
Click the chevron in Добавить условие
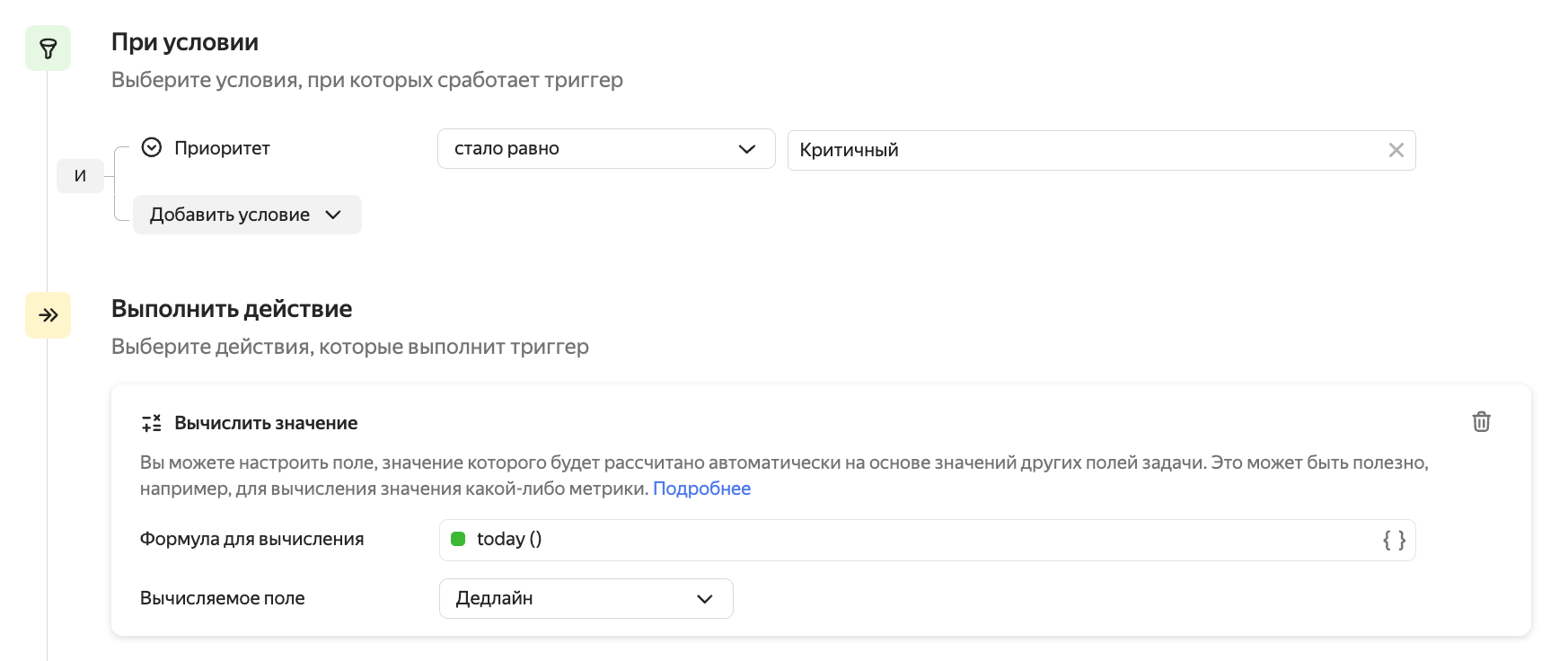[x=333, y=216]
